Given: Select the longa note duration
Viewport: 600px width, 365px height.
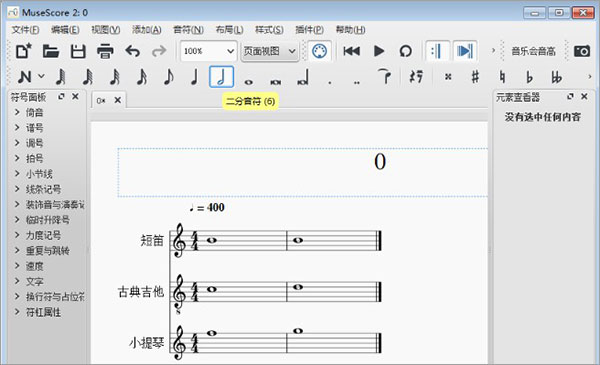Looking at the screenshot, I should click(303, 78).
